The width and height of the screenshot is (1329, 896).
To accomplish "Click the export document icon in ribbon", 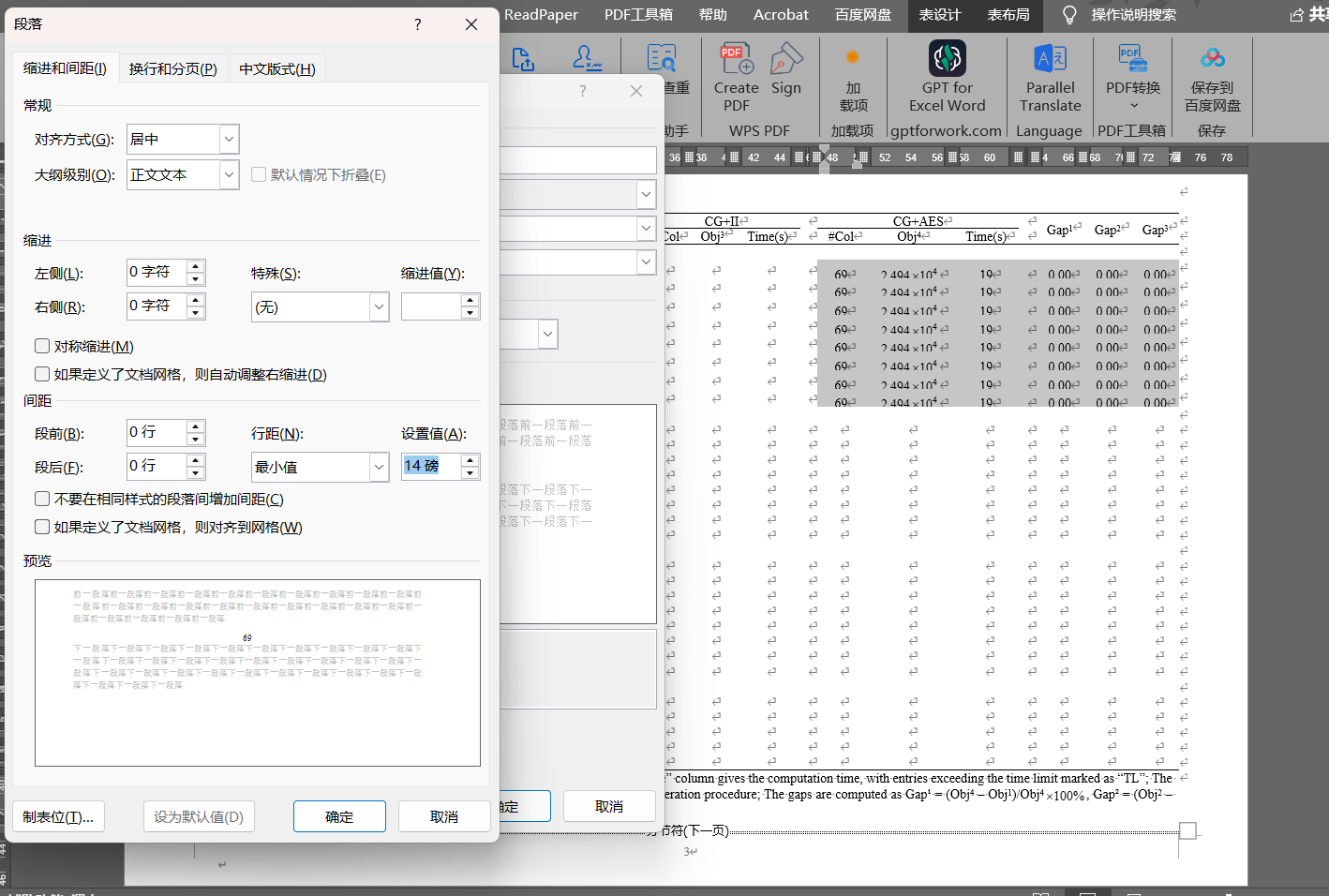I will pos(523,59).
